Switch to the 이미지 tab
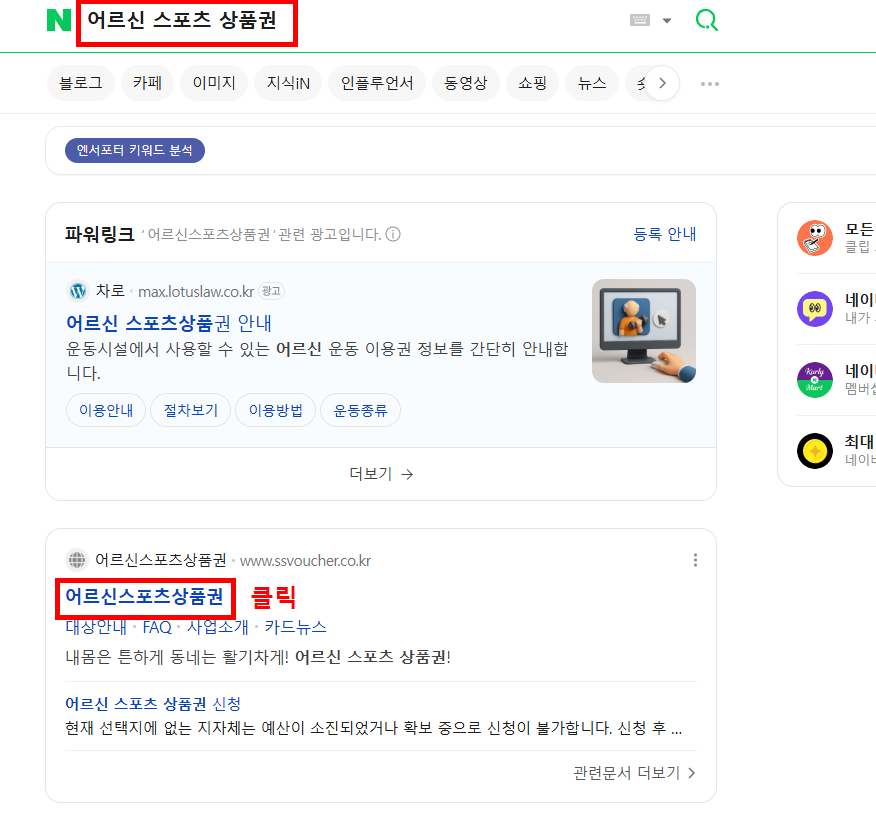Screen dimensions: 876x821 point(214,83)
